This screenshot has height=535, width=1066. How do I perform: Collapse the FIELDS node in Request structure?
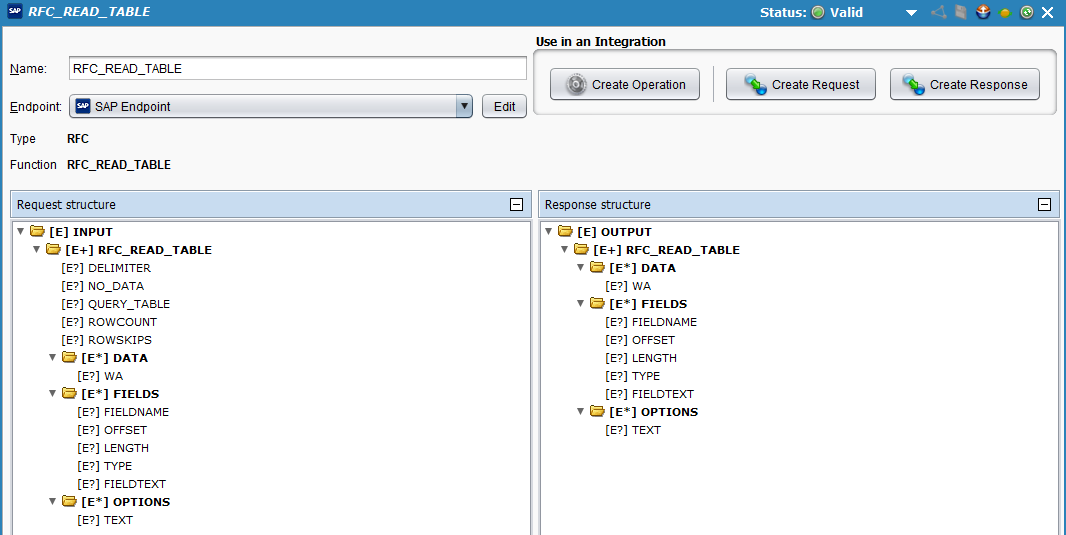(x=52, y=394)
